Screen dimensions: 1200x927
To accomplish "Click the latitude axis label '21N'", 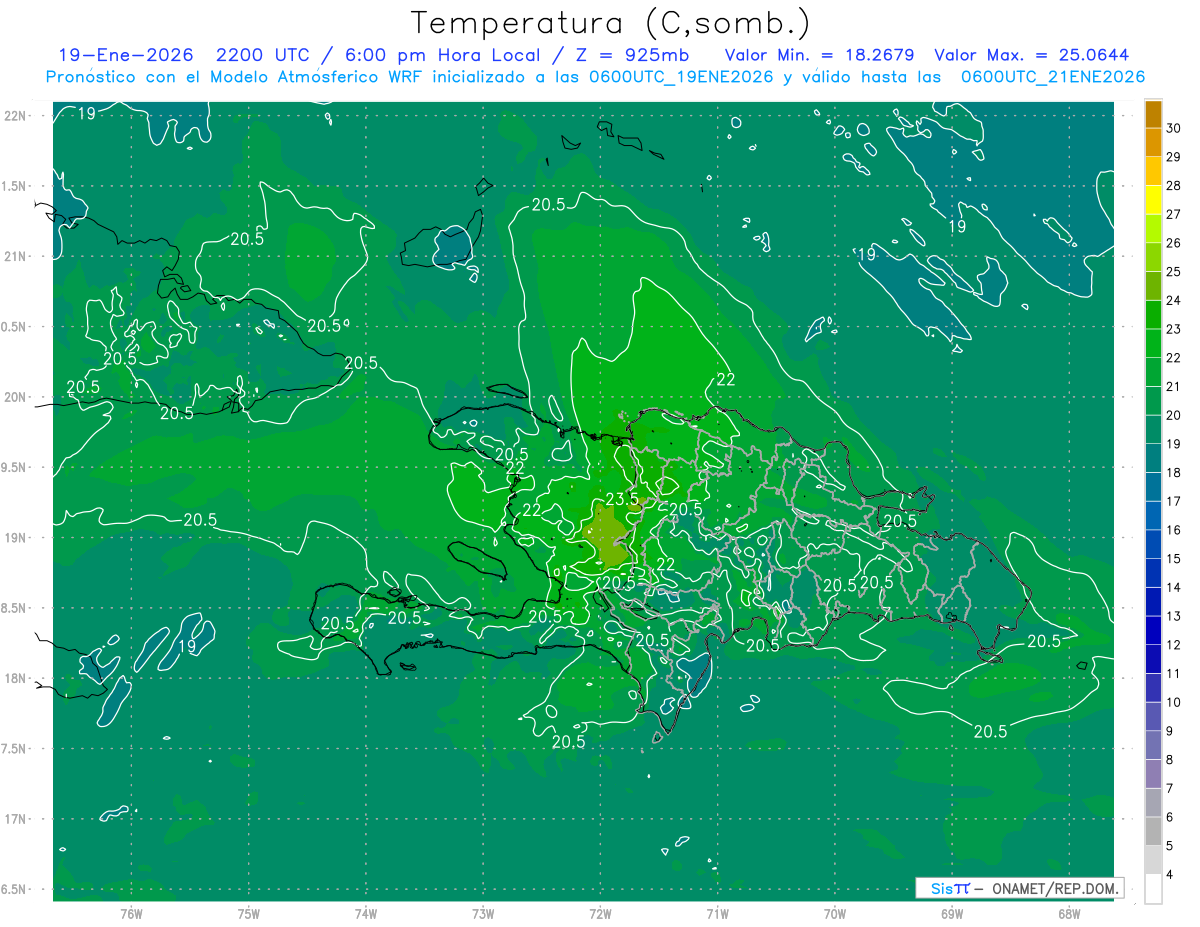I will [x=15, y=256].
